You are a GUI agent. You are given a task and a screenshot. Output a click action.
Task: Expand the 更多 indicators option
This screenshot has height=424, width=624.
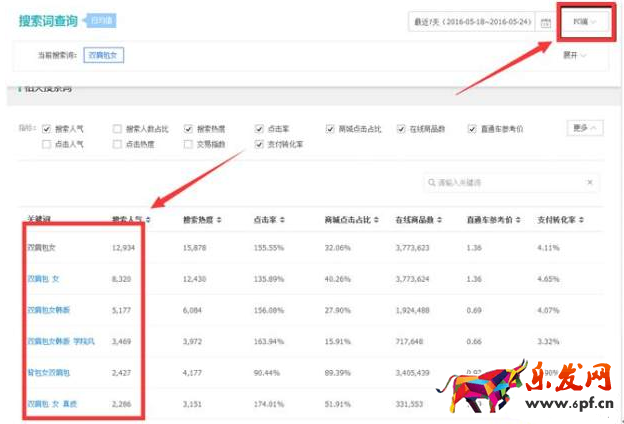point(585,128)
